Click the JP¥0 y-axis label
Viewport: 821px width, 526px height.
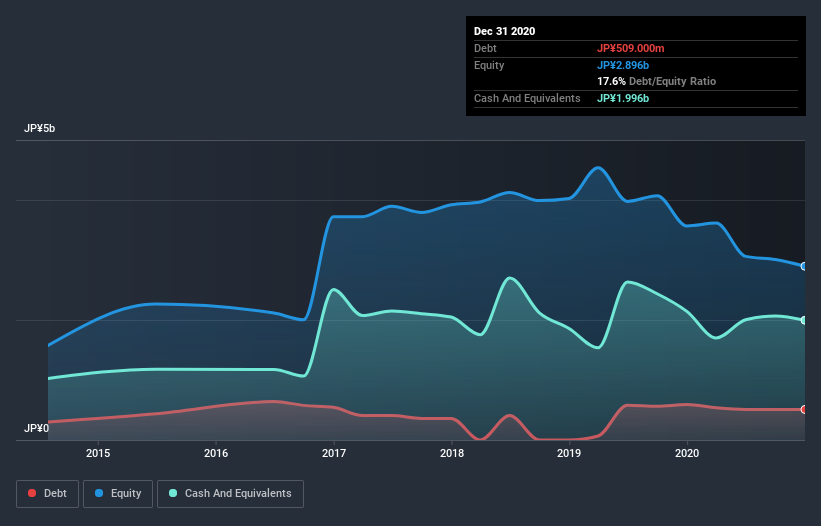[36, 429]
